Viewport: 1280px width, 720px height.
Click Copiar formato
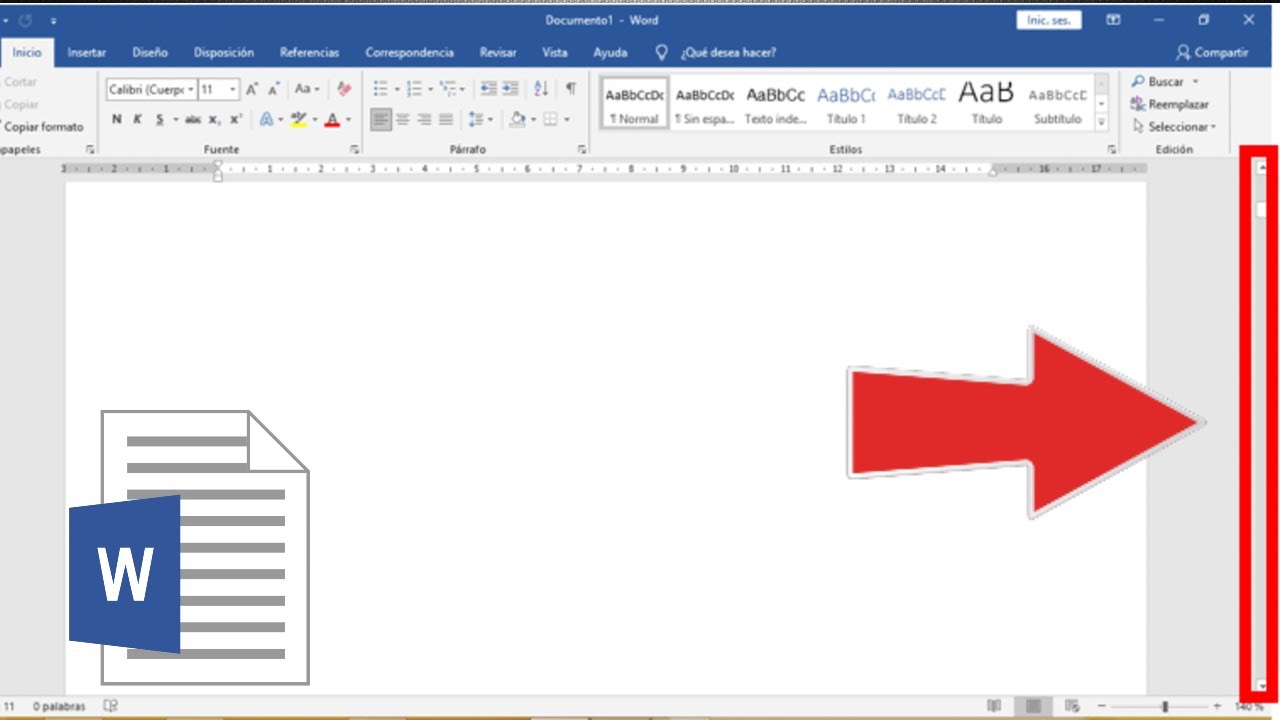click(x=42, y=127)
